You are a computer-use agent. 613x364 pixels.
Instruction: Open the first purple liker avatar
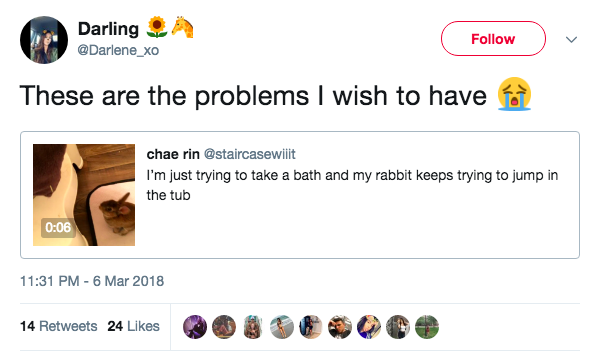195,327
